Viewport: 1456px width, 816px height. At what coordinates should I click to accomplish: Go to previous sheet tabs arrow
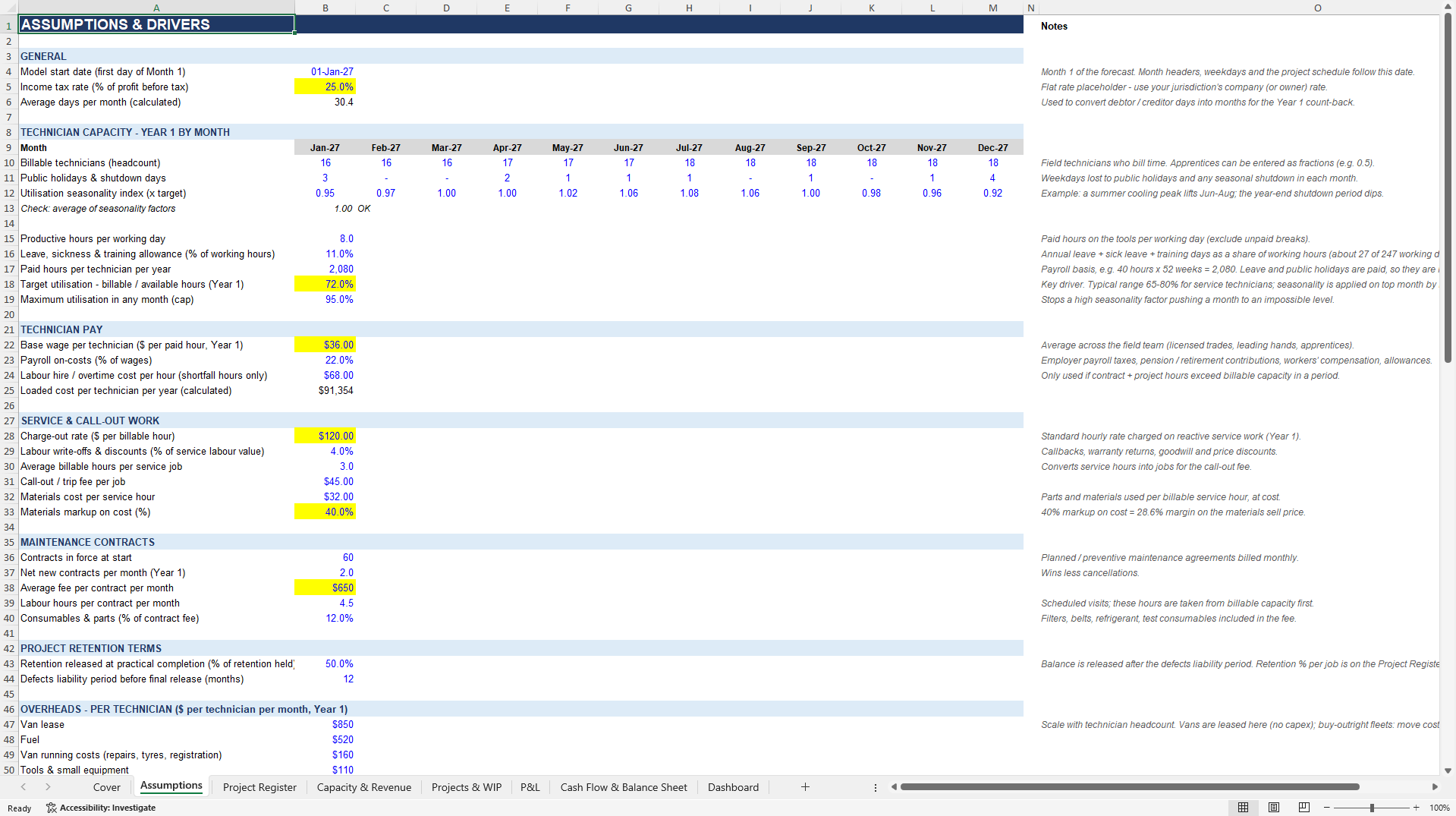coord(24,787)
